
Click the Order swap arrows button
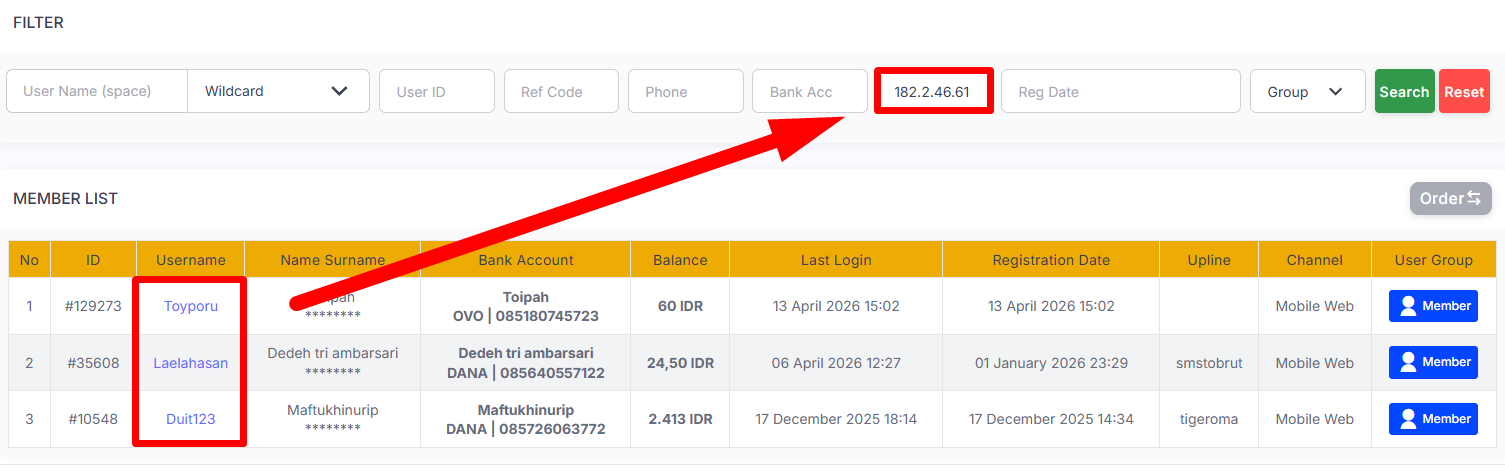[x=1450, y=198]
